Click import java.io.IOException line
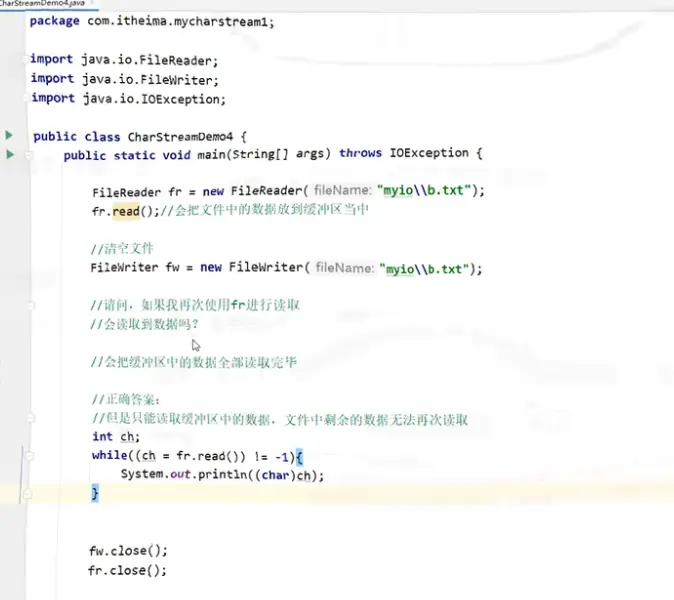The width and height of the screenshot is (674, 600). pos(129,98)
